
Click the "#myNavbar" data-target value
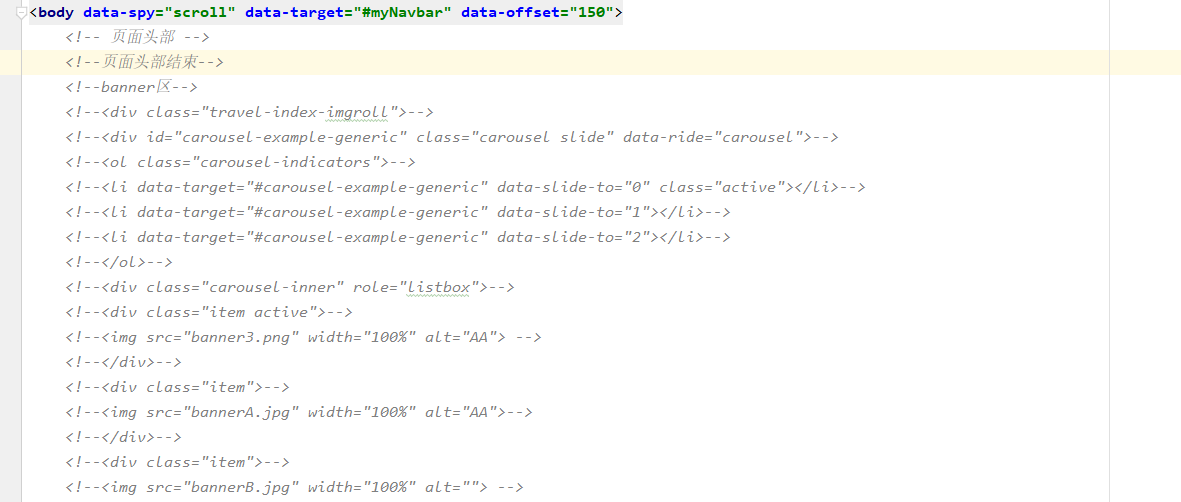[x=403, y=13]
